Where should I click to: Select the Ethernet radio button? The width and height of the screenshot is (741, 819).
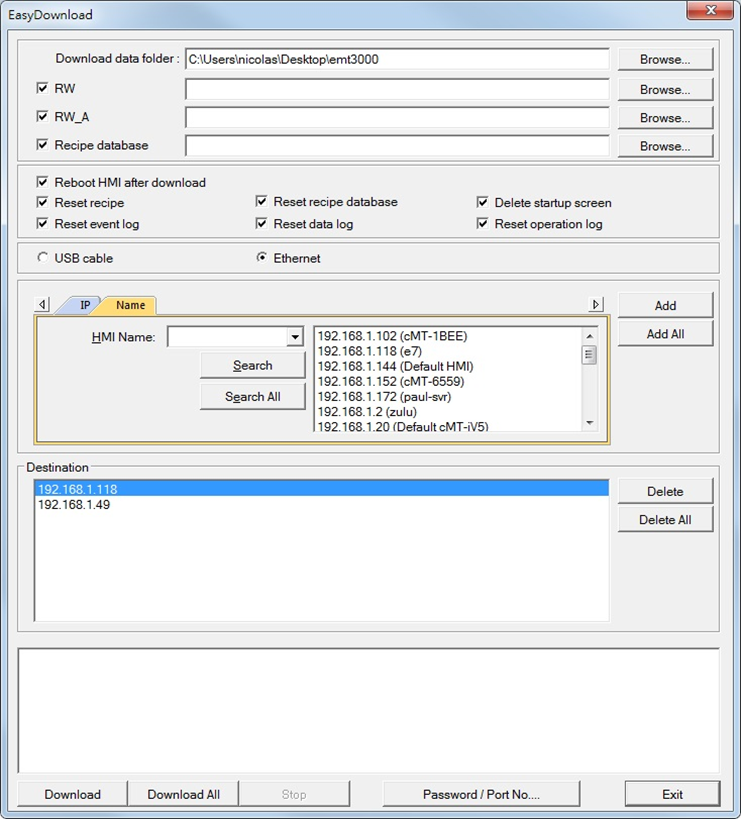262,258
